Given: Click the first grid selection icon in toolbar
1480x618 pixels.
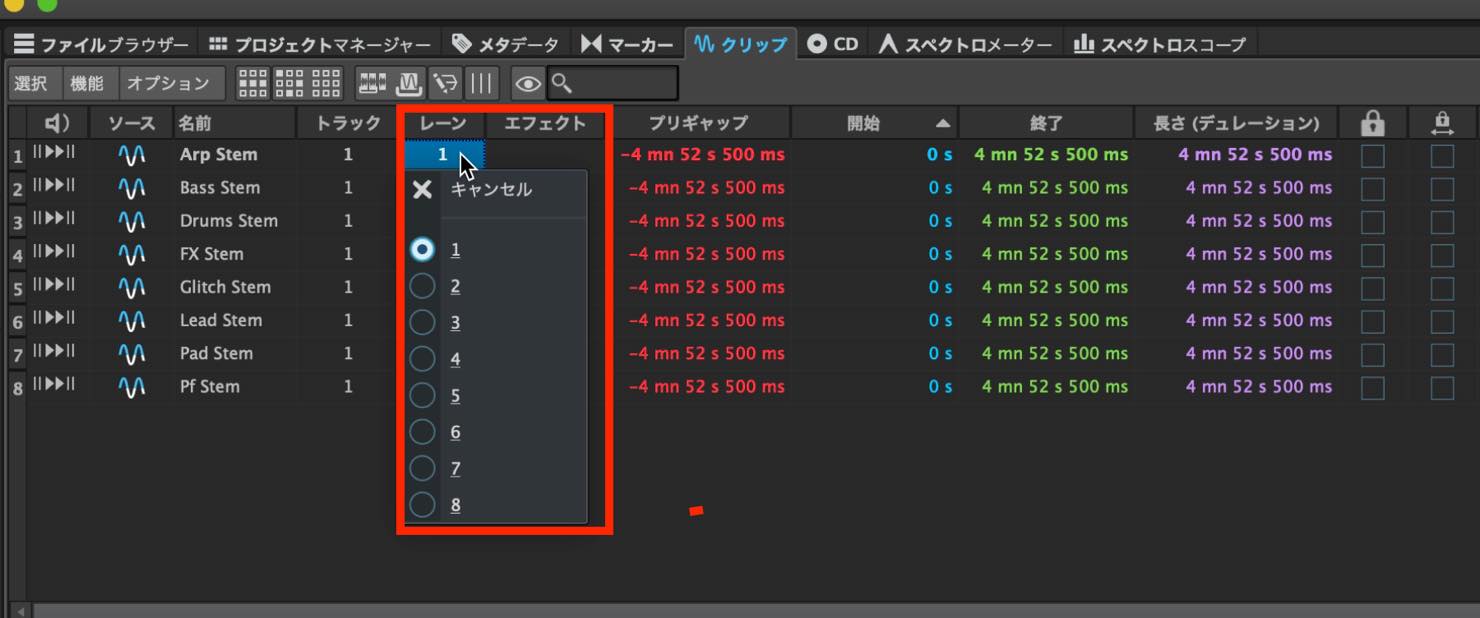Looking at the screenshot, I should pos(252,83).
